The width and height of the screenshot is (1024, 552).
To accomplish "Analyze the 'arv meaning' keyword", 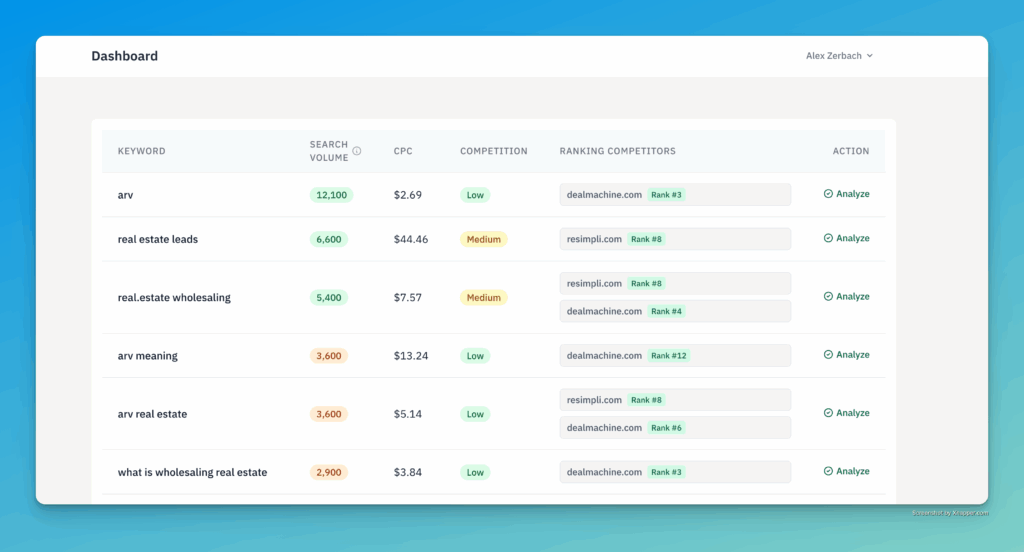I will click(846, 355).
